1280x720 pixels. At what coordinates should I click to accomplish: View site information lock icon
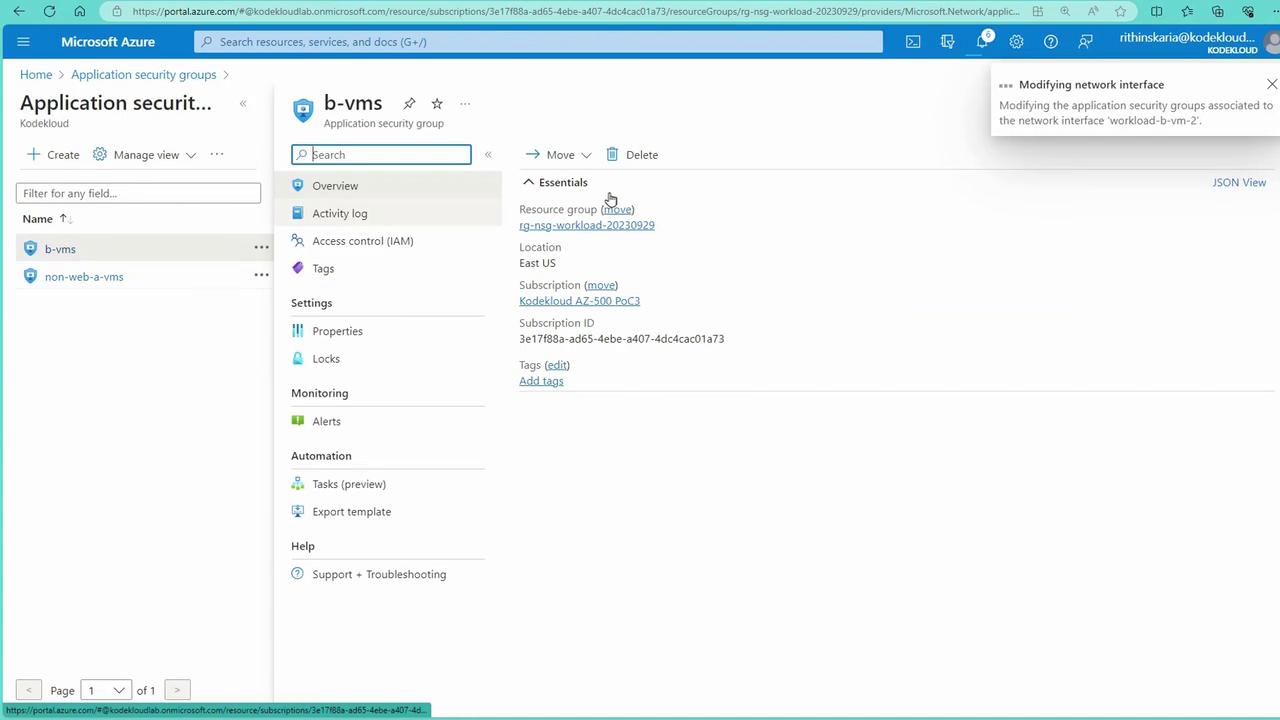click(x=117, y=12)
